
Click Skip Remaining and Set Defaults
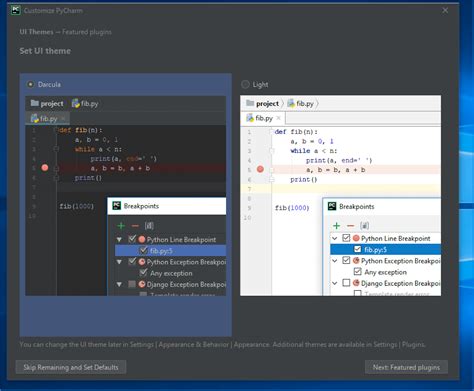point(71,367)
